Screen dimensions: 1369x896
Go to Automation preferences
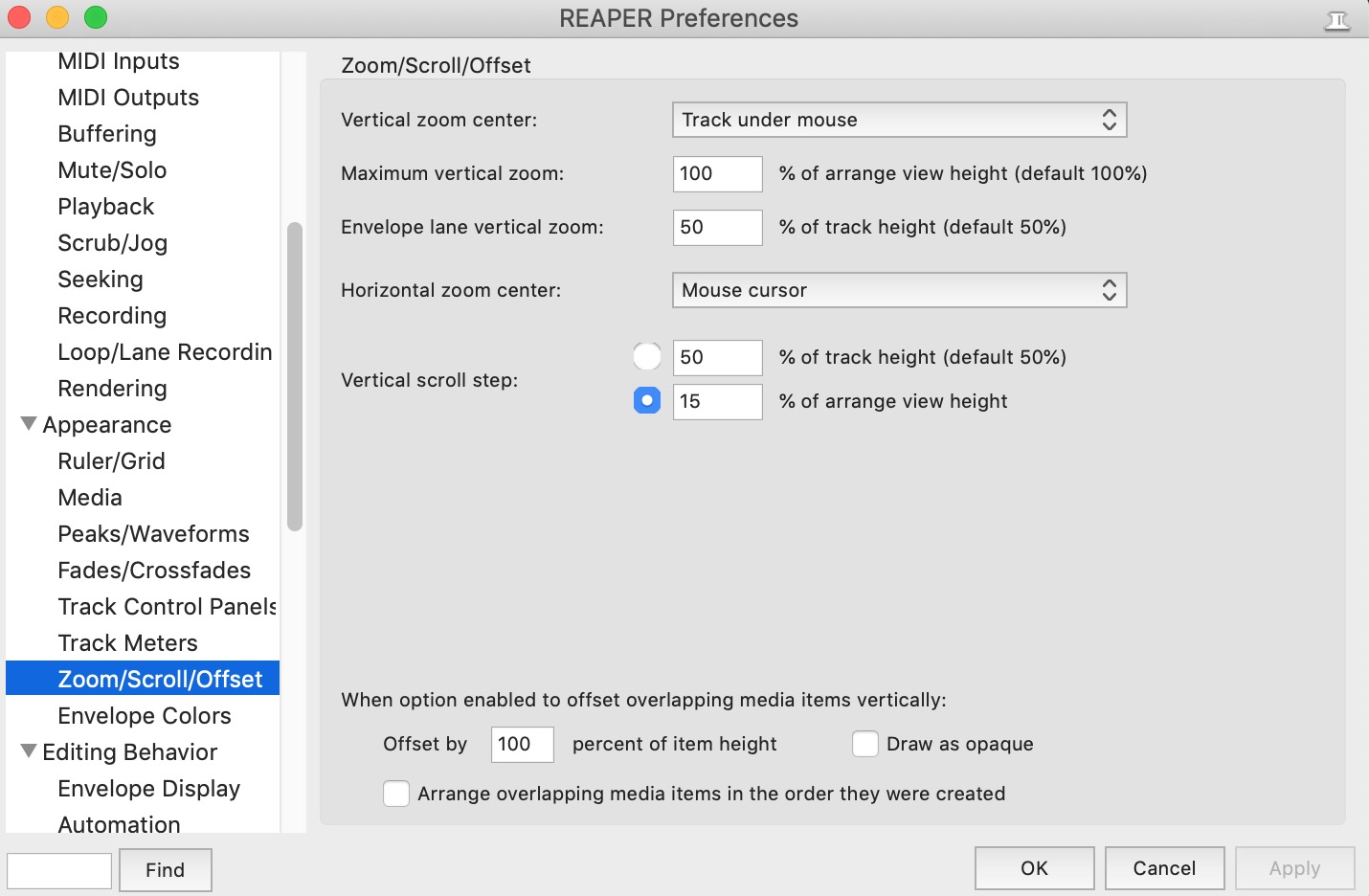coord(119,824)
